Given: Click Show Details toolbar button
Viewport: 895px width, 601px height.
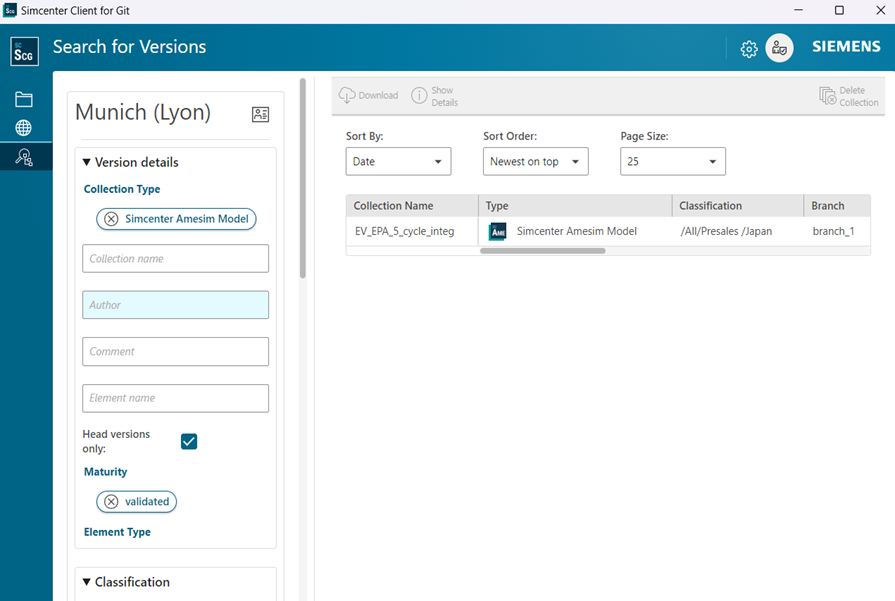Looking at the screenshot, I should point(435,96).
